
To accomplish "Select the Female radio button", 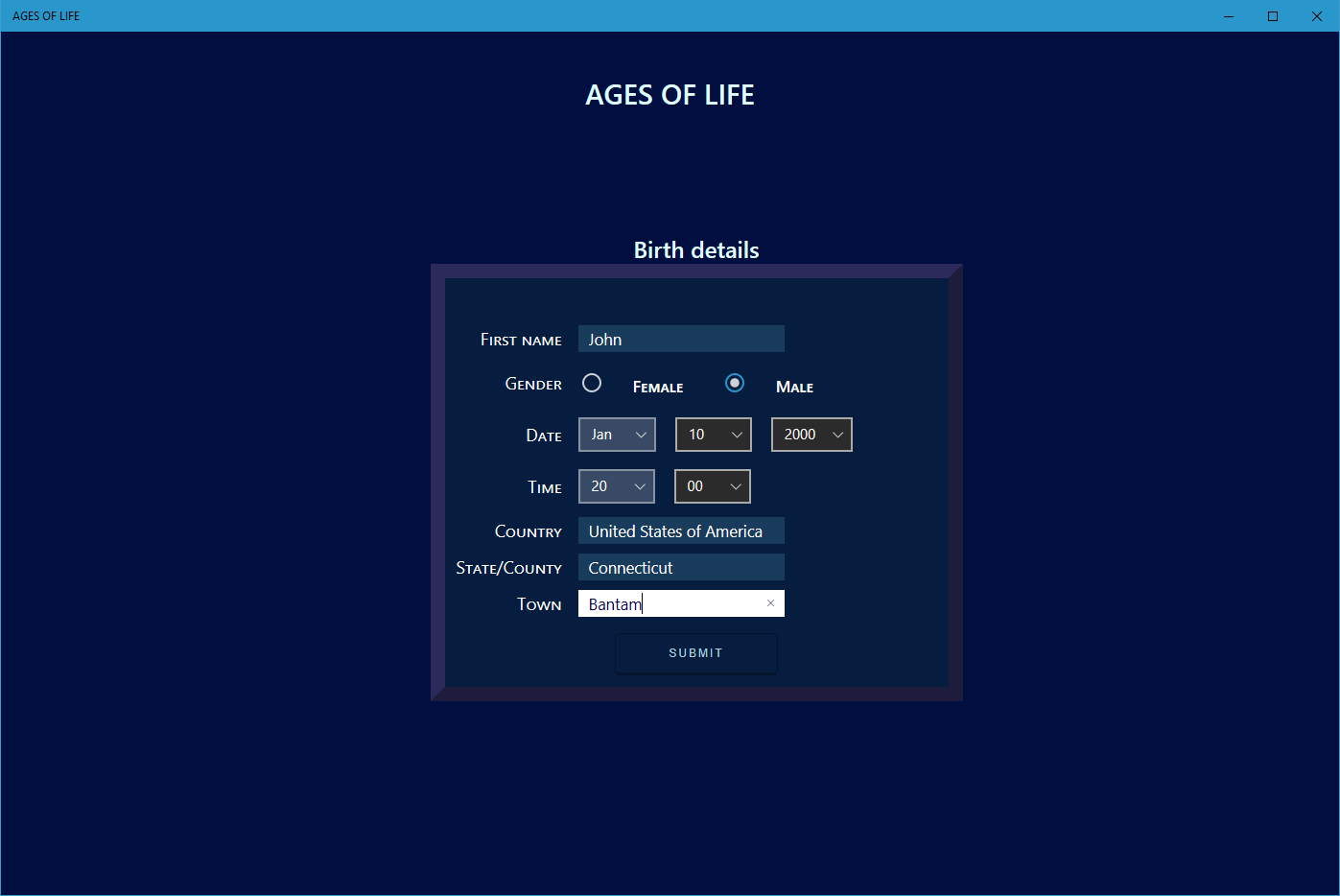I will (x=592, y=382).
